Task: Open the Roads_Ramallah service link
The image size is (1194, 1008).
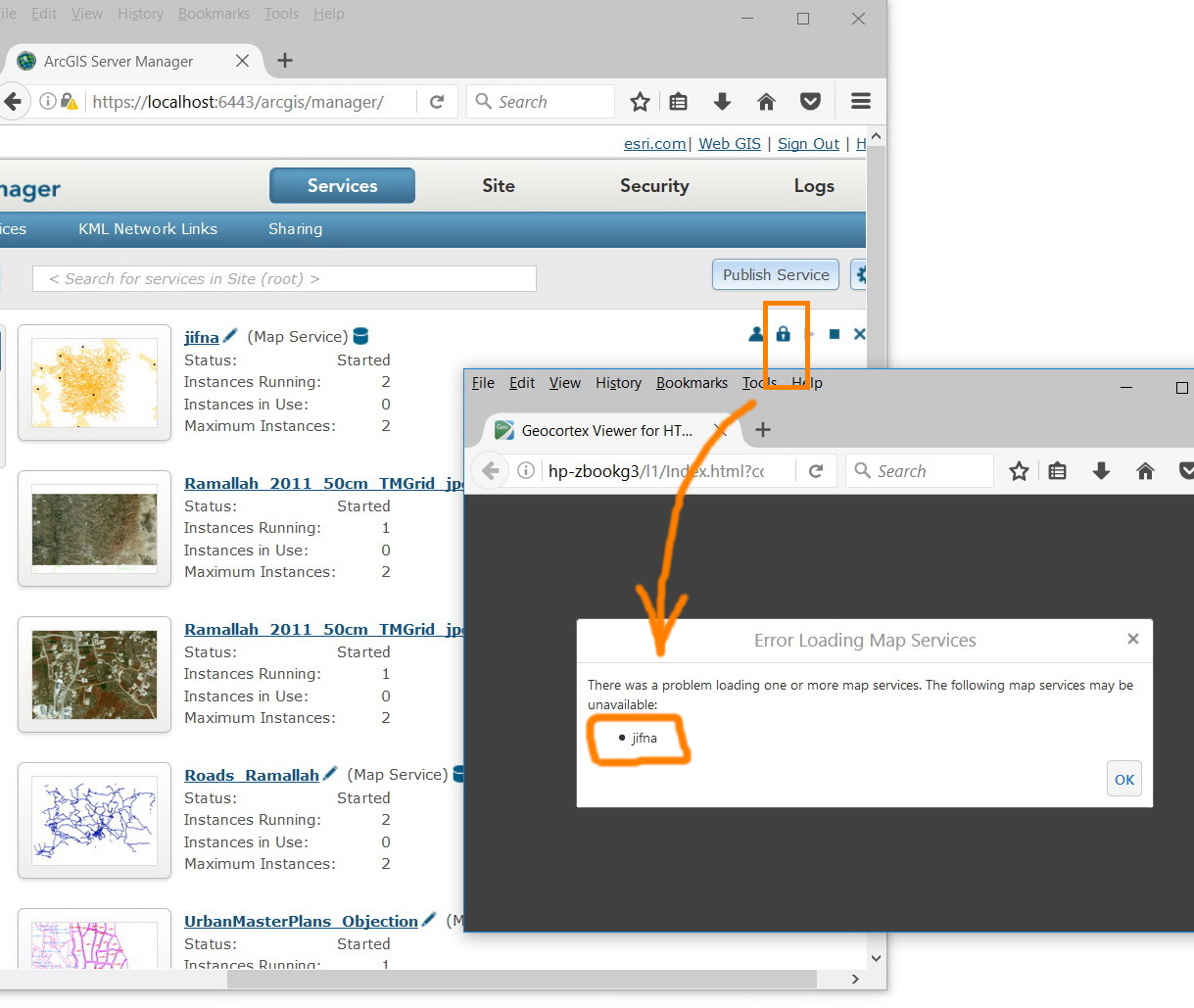Action: coord(252,775)
